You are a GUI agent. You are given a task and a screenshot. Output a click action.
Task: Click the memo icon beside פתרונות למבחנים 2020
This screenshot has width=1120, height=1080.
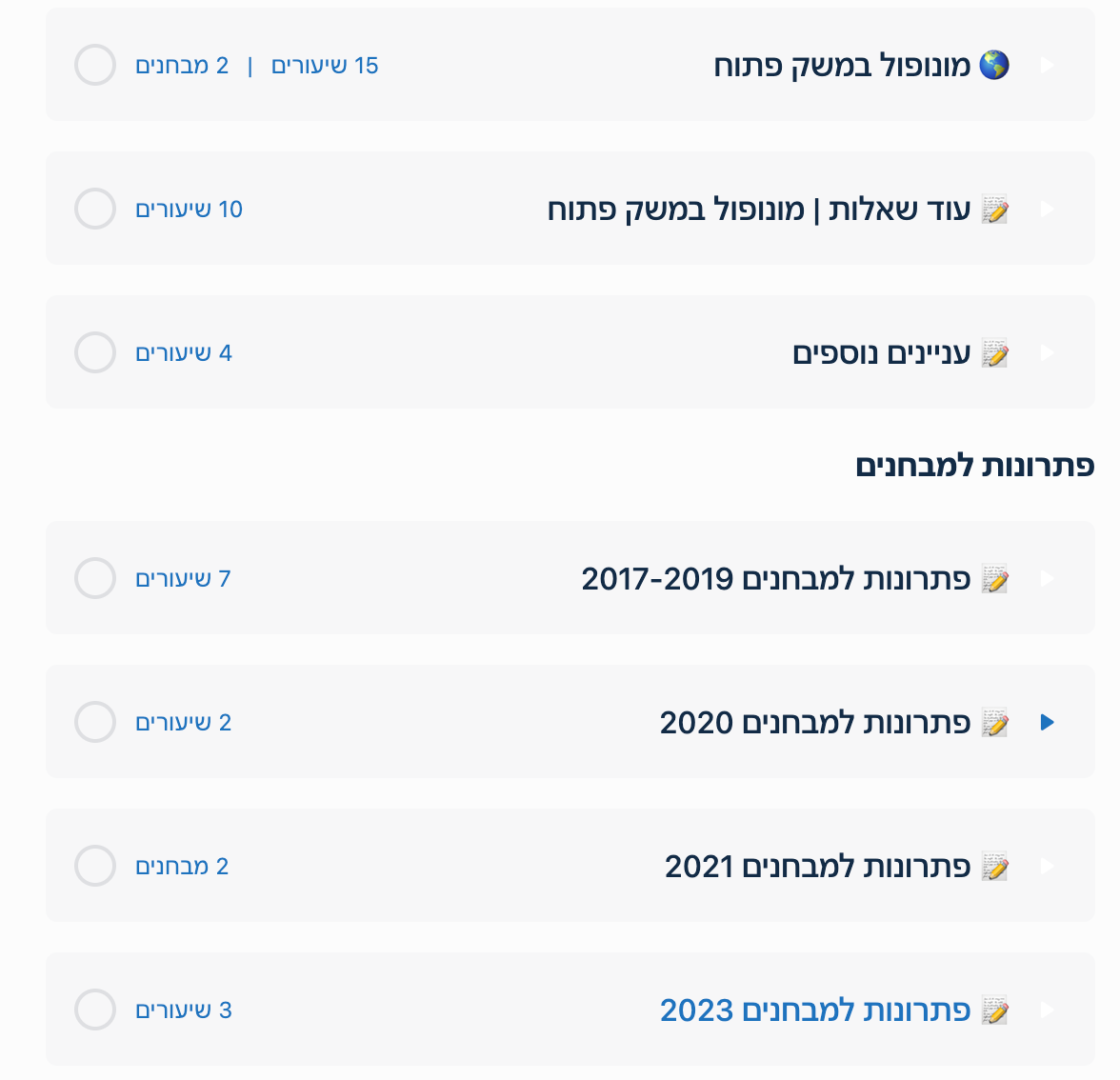point(994,723)
